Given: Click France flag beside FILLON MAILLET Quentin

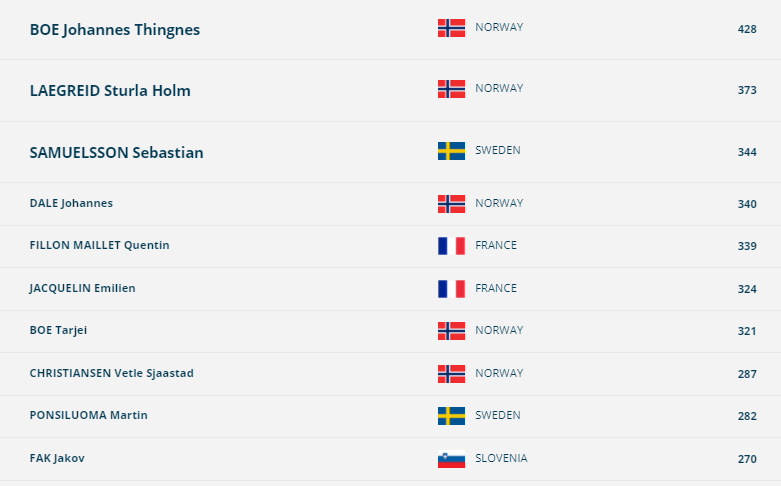Looking at the screenshot, I should pyautogui.click(x=451, y=246).
